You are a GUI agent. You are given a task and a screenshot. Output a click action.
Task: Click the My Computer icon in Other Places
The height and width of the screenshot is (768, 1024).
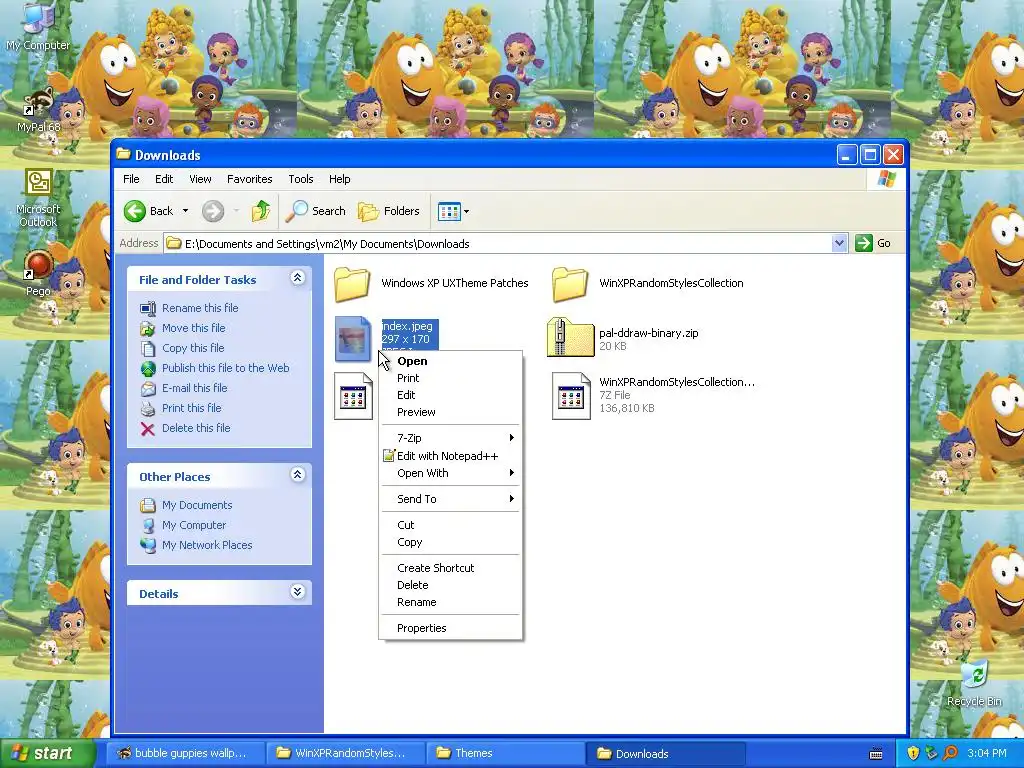148,525
